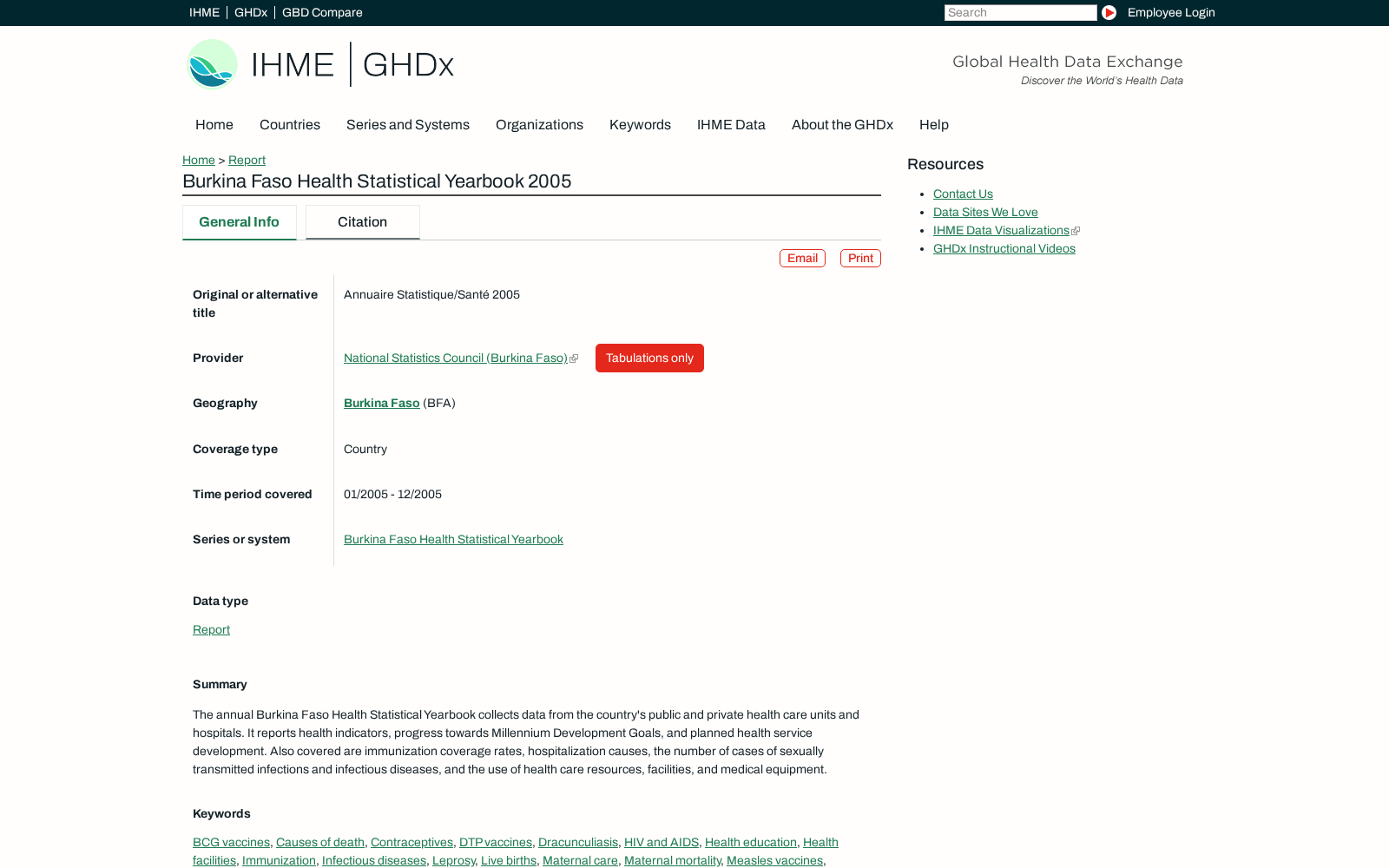Open IHME Data menu item

click(731, 124)
